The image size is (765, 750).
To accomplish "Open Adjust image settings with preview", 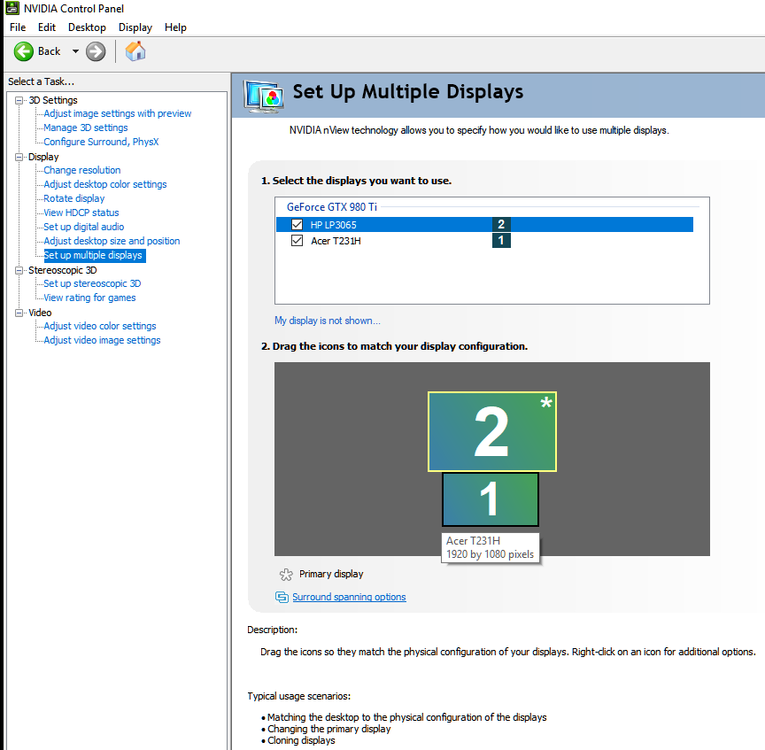I will pos(117,114).
